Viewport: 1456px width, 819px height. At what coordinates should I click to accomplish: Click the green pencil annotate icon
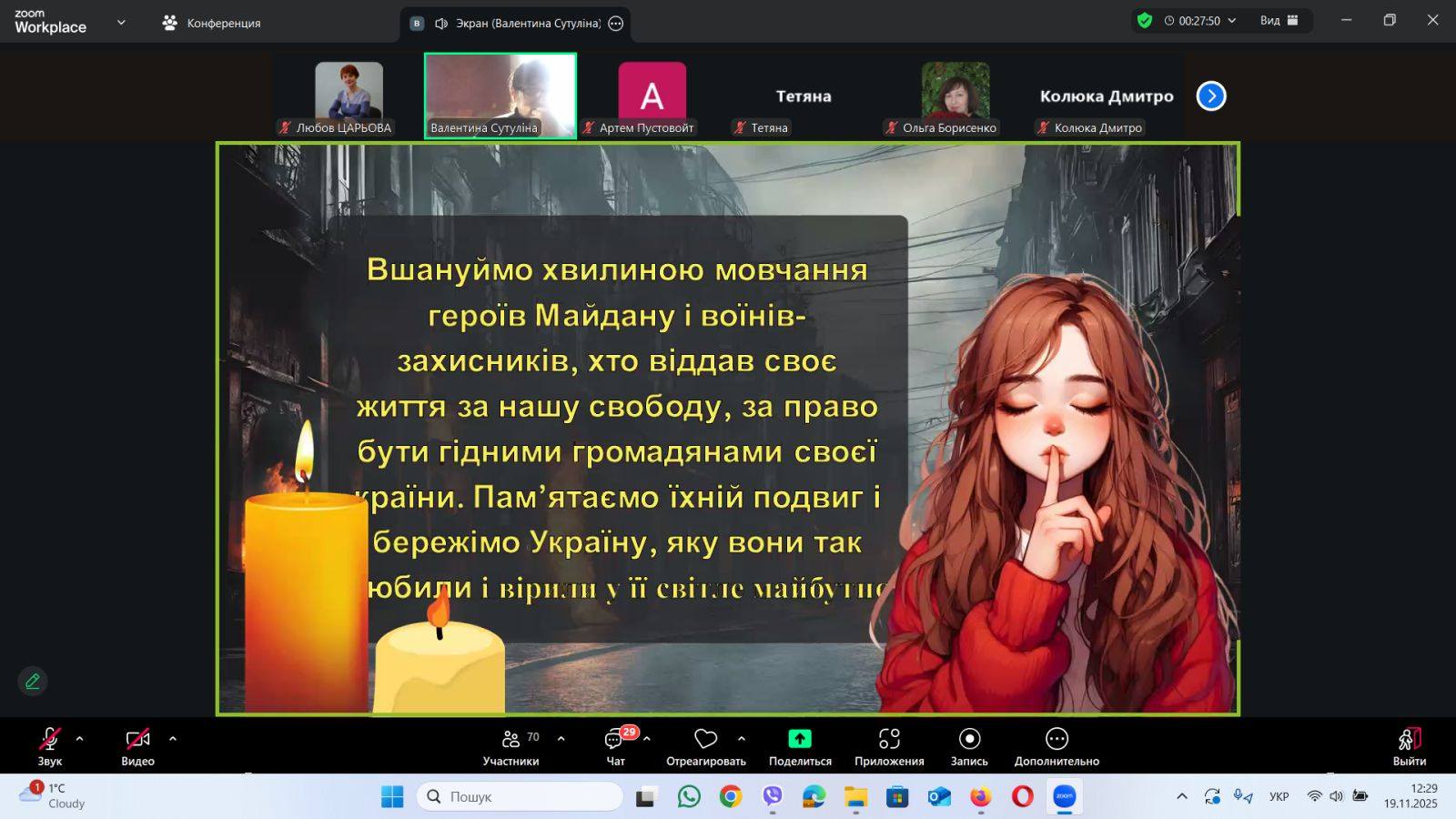pyautogui.click(x=33, y=681)
